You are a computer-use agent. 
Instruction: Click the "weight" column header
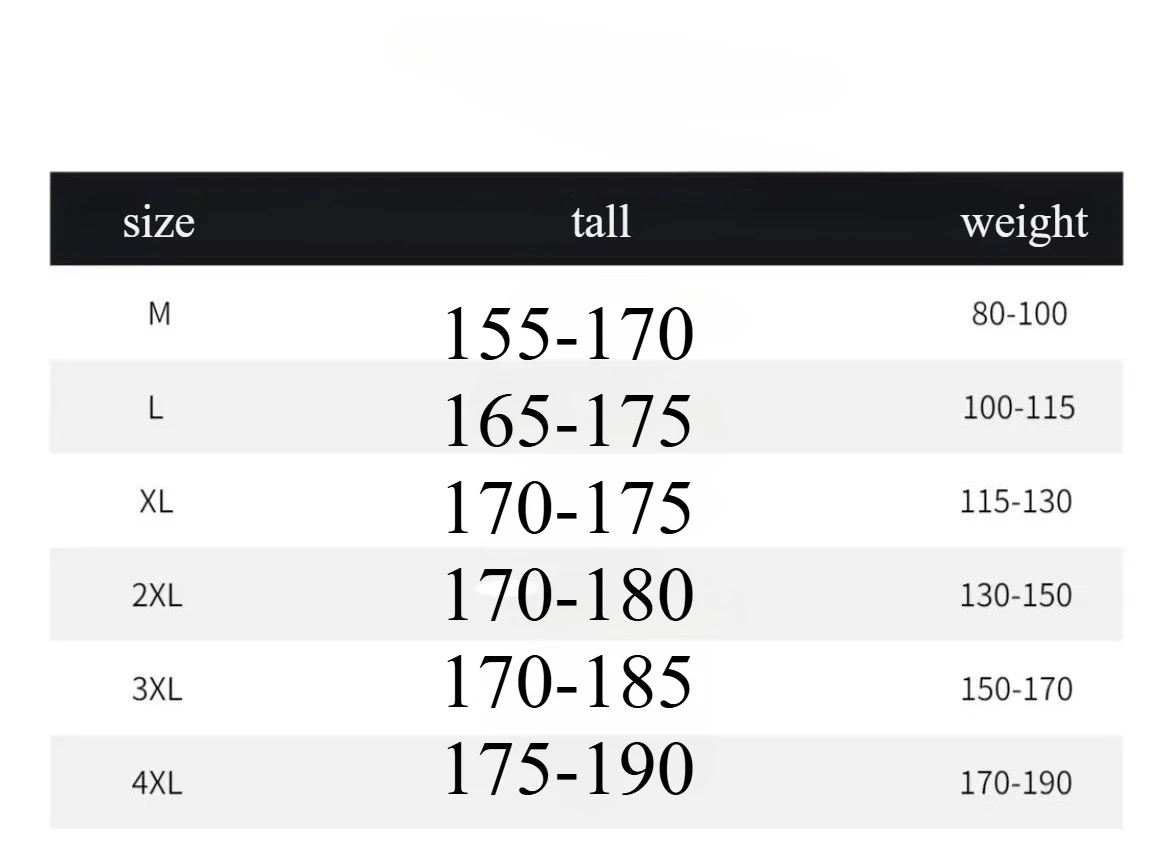click(x=1023, y=222)
